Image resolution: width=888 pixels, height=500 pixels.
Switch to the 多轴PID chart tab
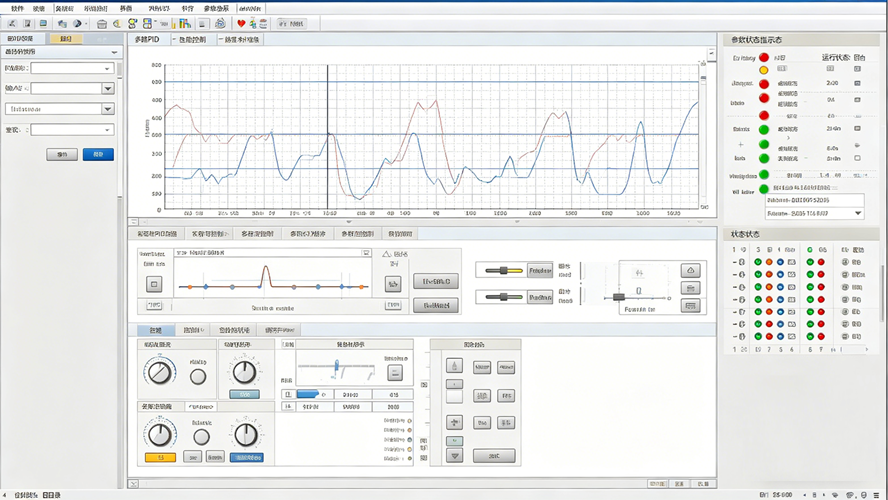(x=146, y=40)
